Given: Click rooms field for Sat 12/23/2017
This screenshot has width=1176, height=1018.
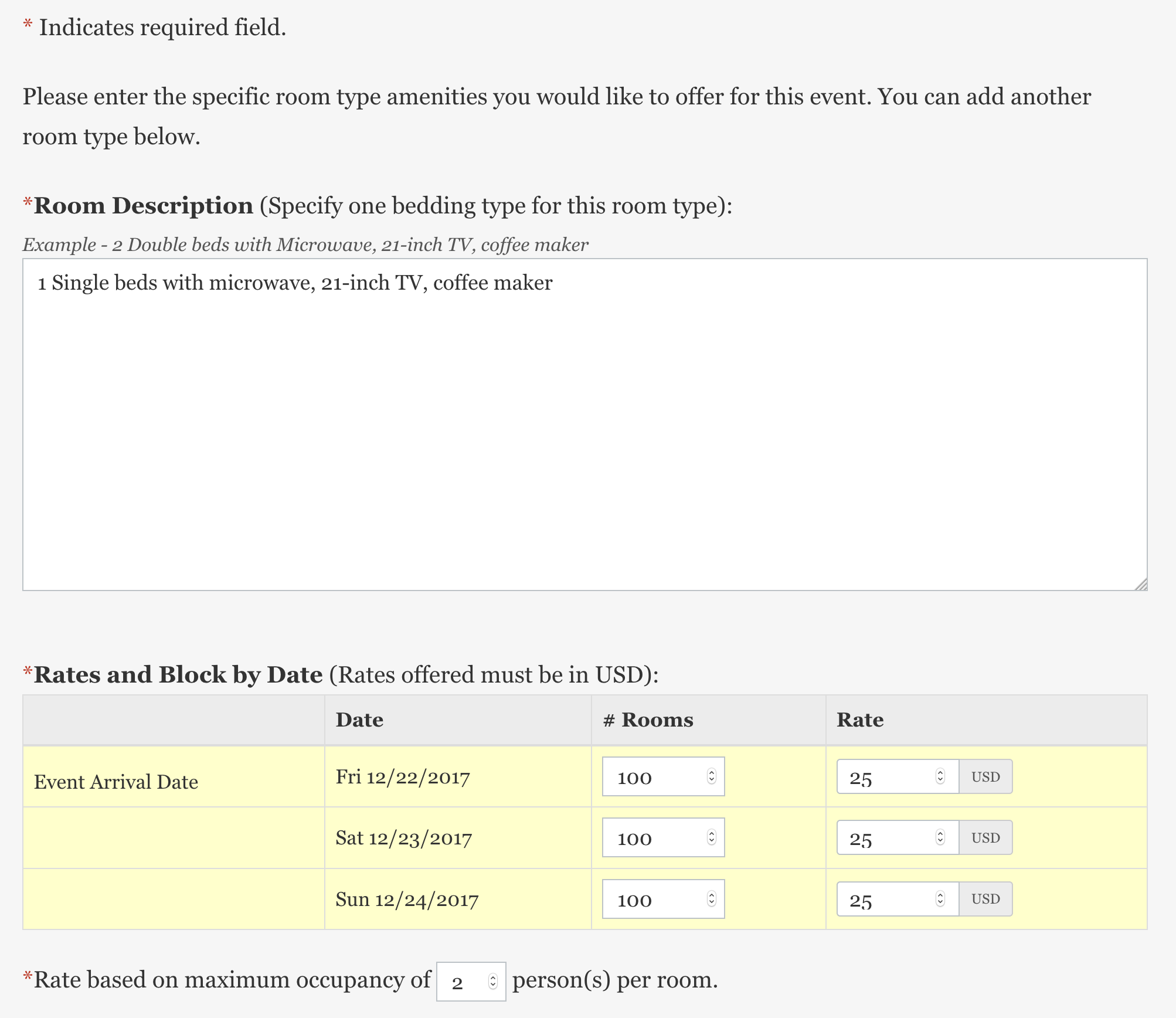Looking at the screenshot, I should tap(651, 837).
